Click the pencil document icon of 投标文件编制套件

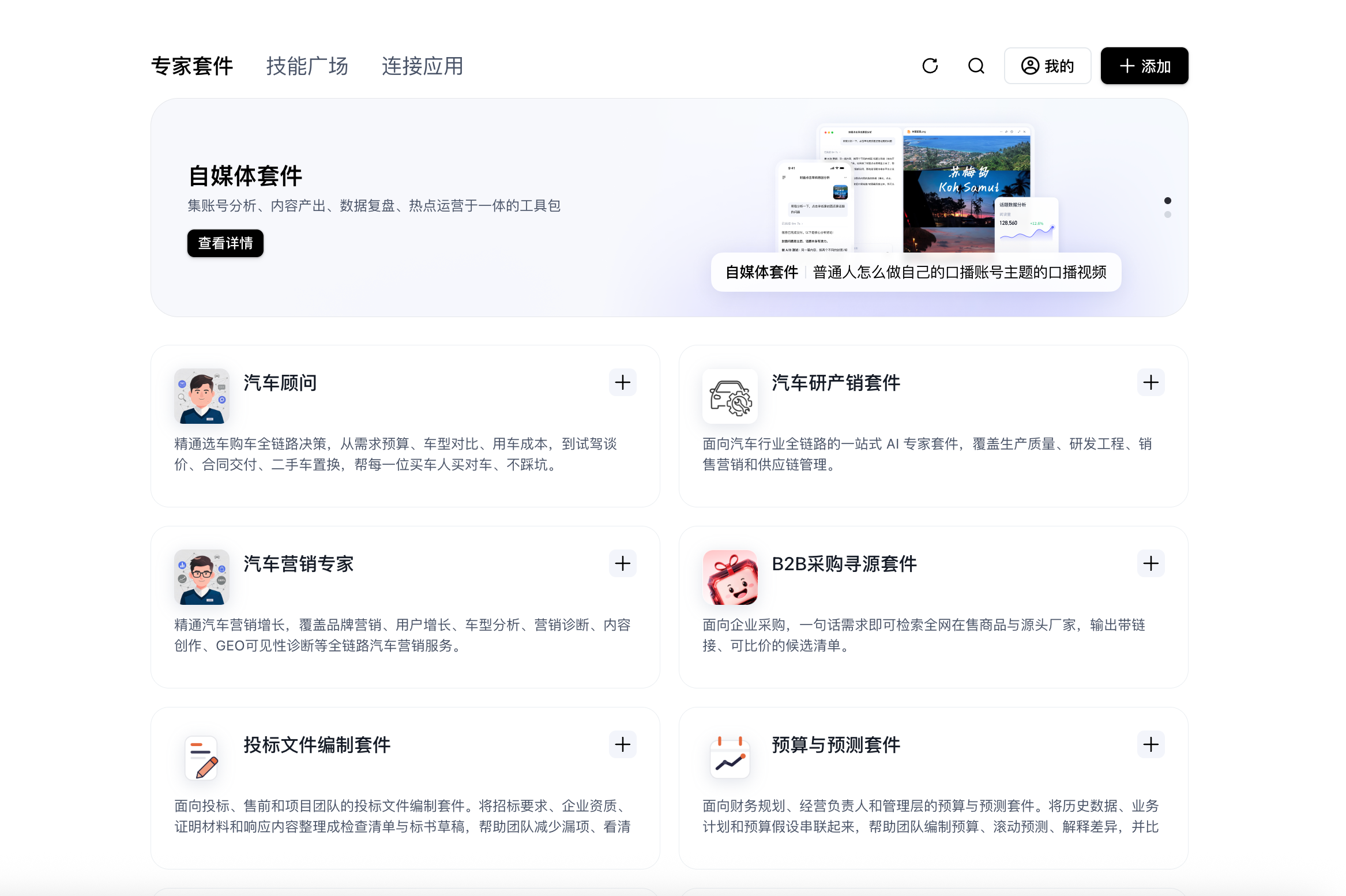pyautogui.click(x=202, y=758)
